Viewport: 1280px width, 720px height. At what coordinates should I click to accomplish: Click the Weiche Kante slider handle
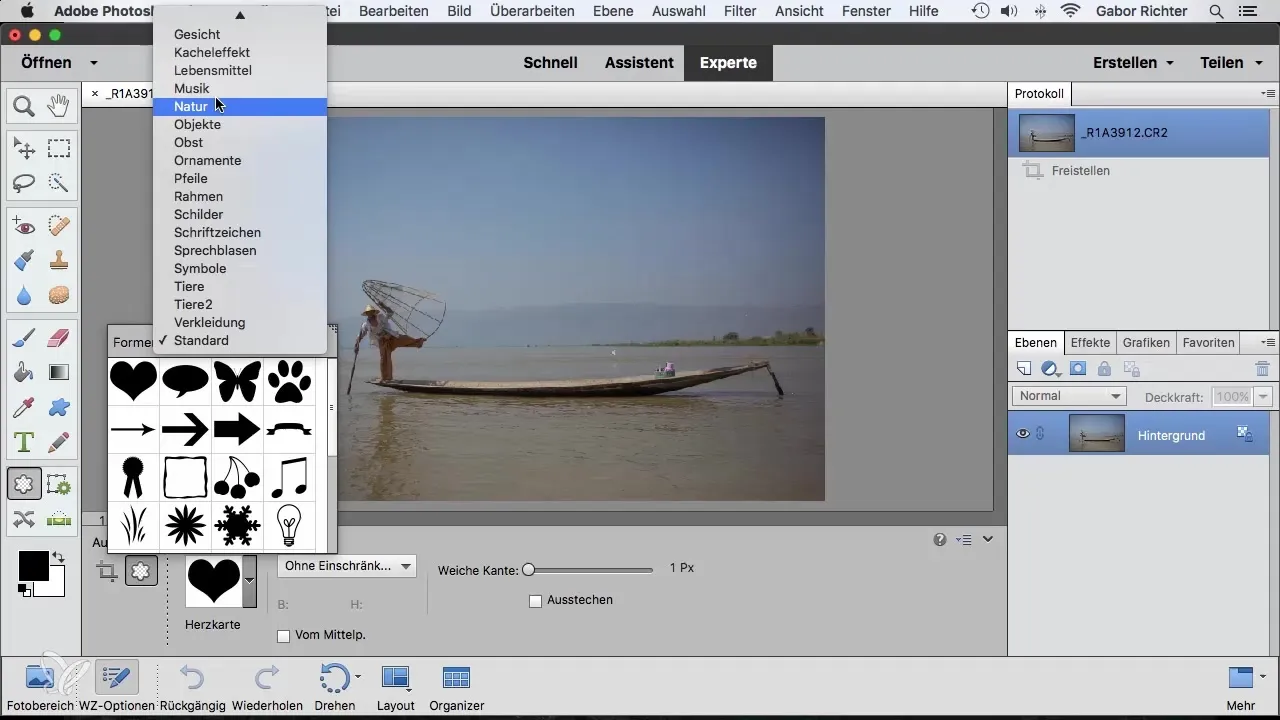(x=528, y=569)
